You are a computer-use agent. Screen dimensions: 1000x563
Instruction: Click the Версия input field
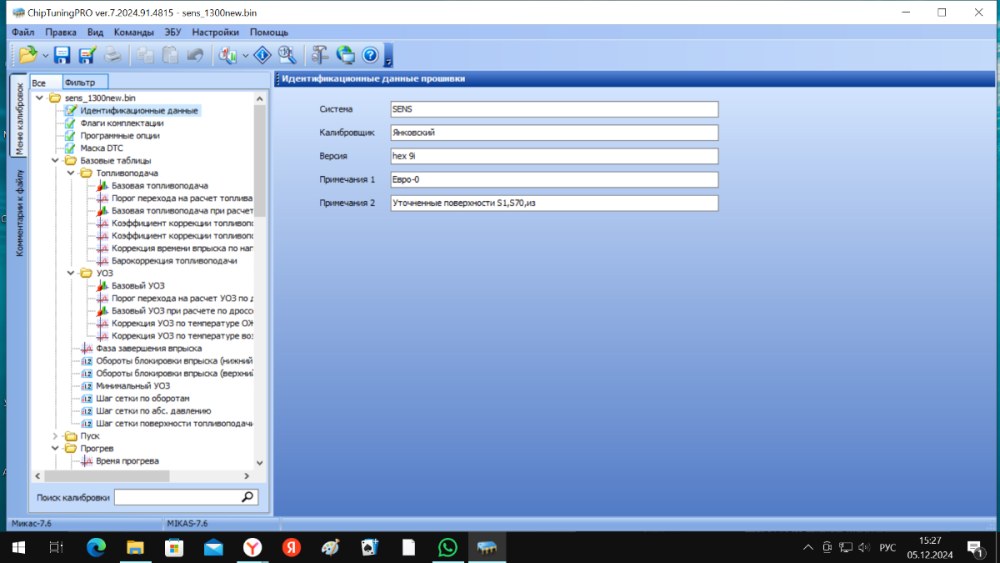pyautogui.click(x=554, y=156)
